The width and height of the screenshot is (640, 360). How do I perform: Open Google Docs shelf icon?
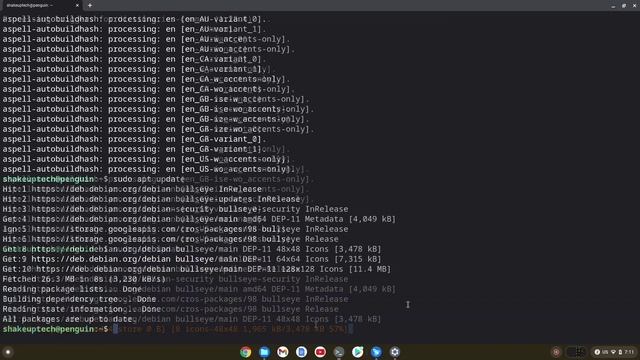[302, 352]
